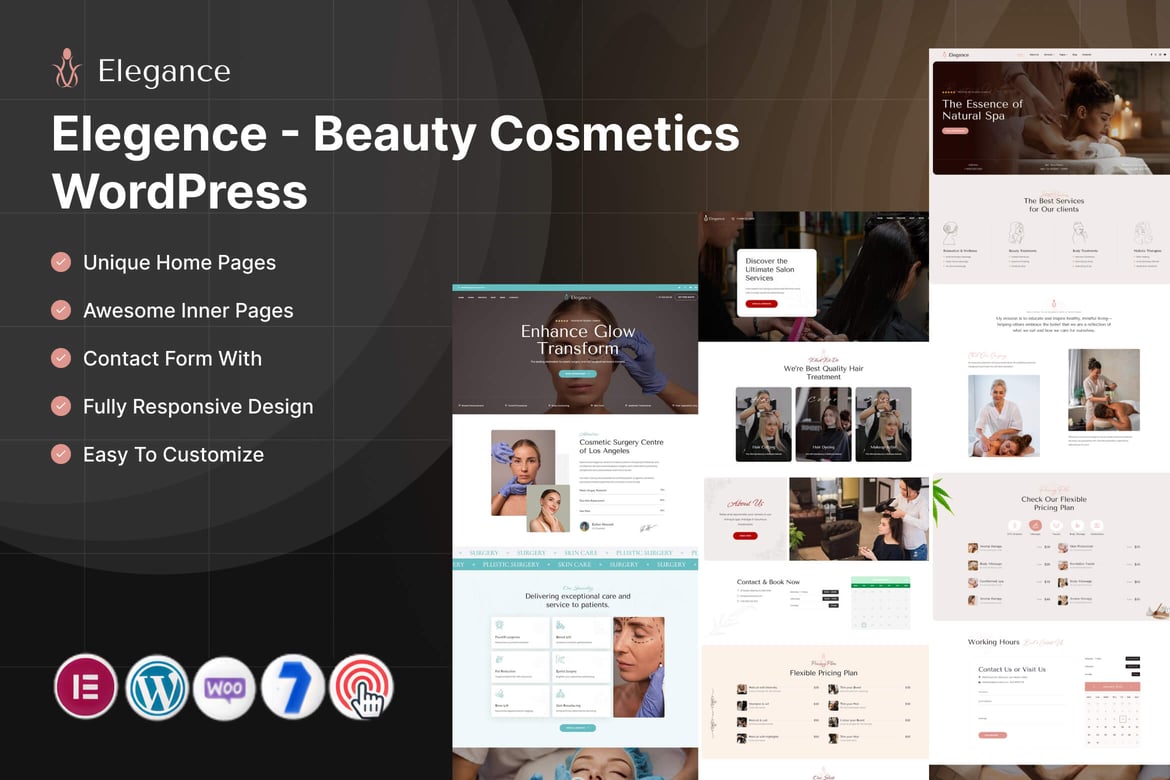Screen dimensions: 1170x780
Task: Click the woman face surgery photo
Action: (523, 472)
